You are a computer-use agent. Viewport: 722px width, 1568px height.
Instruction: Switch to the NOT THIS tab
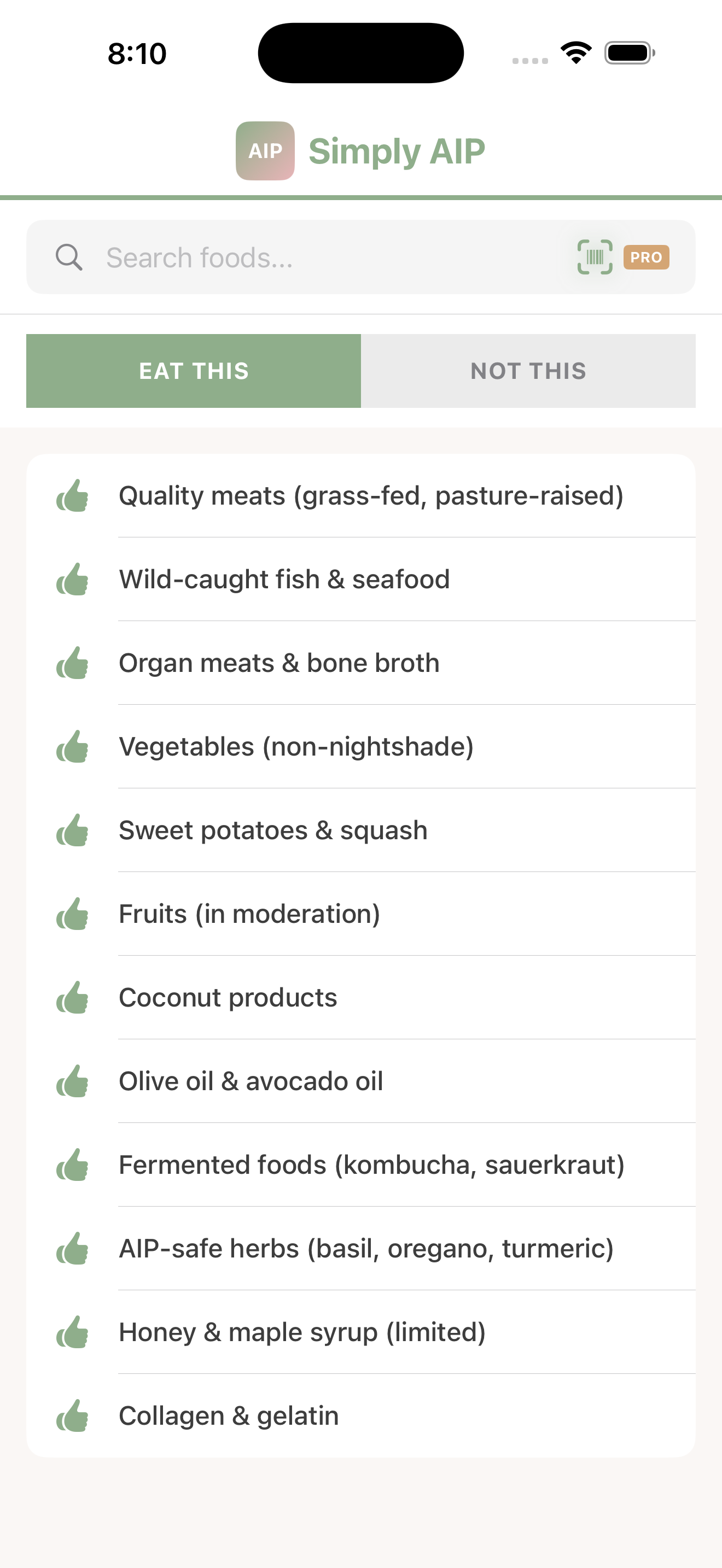[528, 371]
